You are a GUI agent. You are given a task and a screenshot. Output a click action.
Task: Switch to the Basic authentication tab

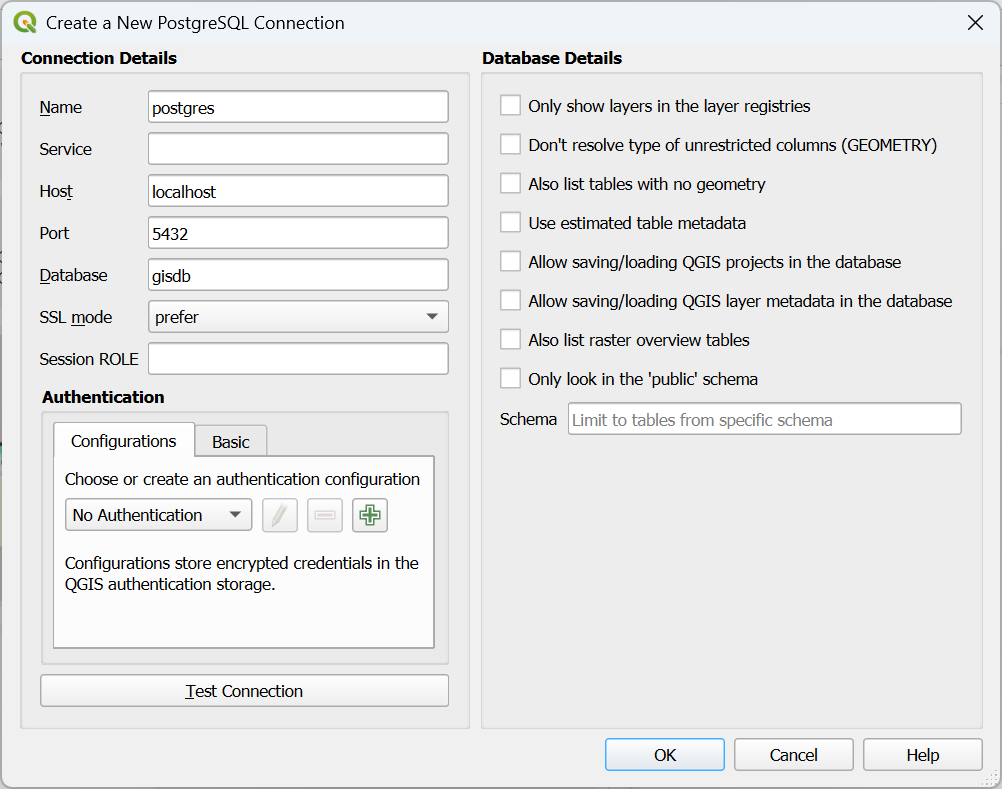tap(231, 442)
